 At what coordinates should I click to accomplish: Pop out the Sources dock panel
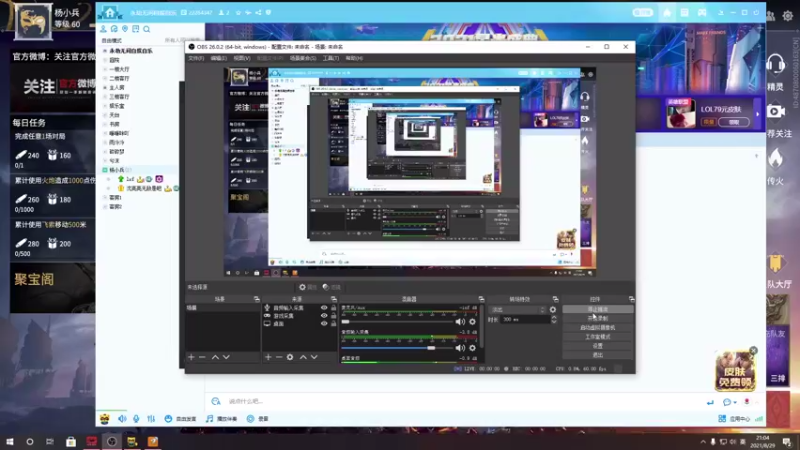(334, 299)
